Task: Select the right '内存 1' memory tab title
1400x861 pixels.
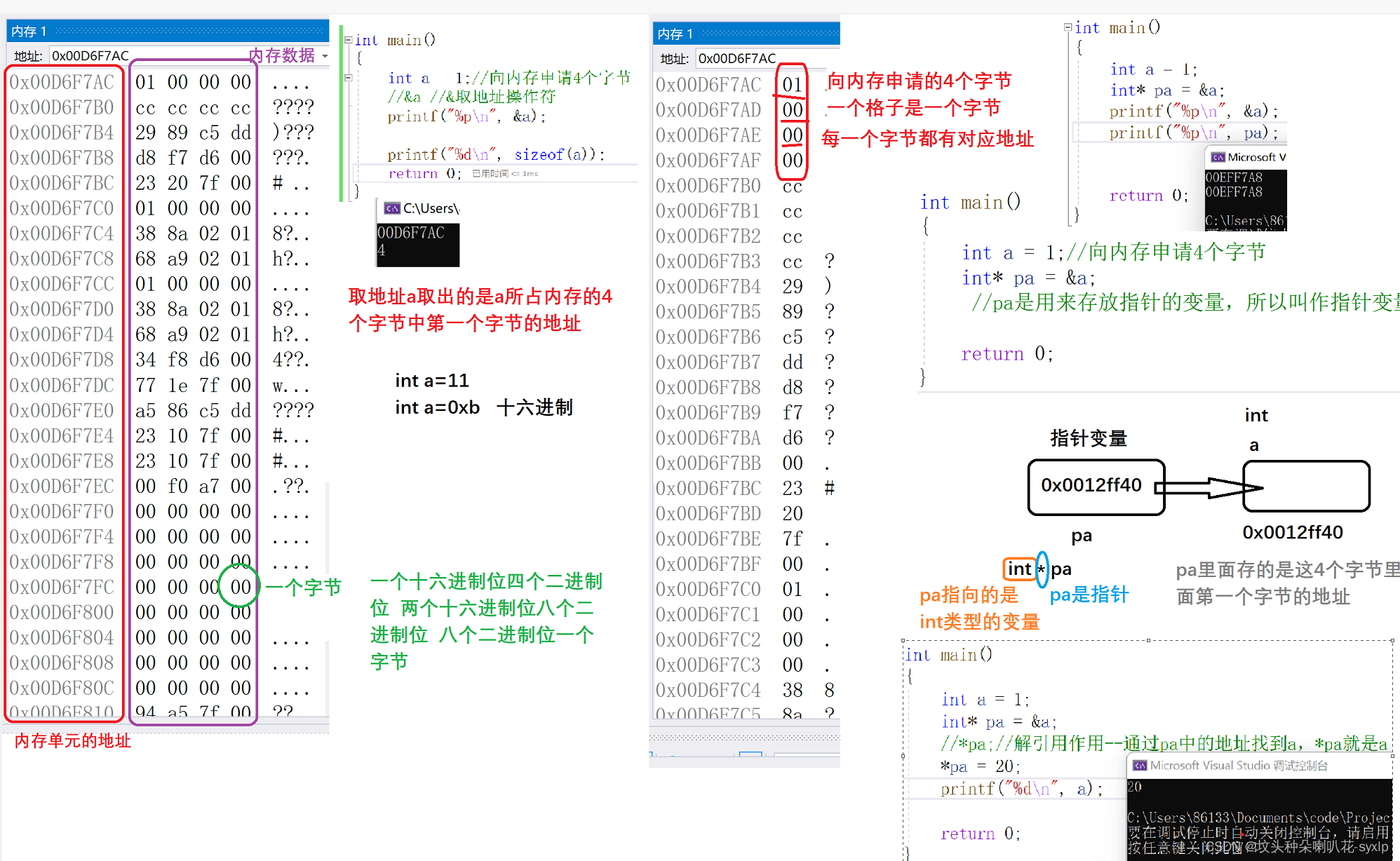Action: pos(675,34)
